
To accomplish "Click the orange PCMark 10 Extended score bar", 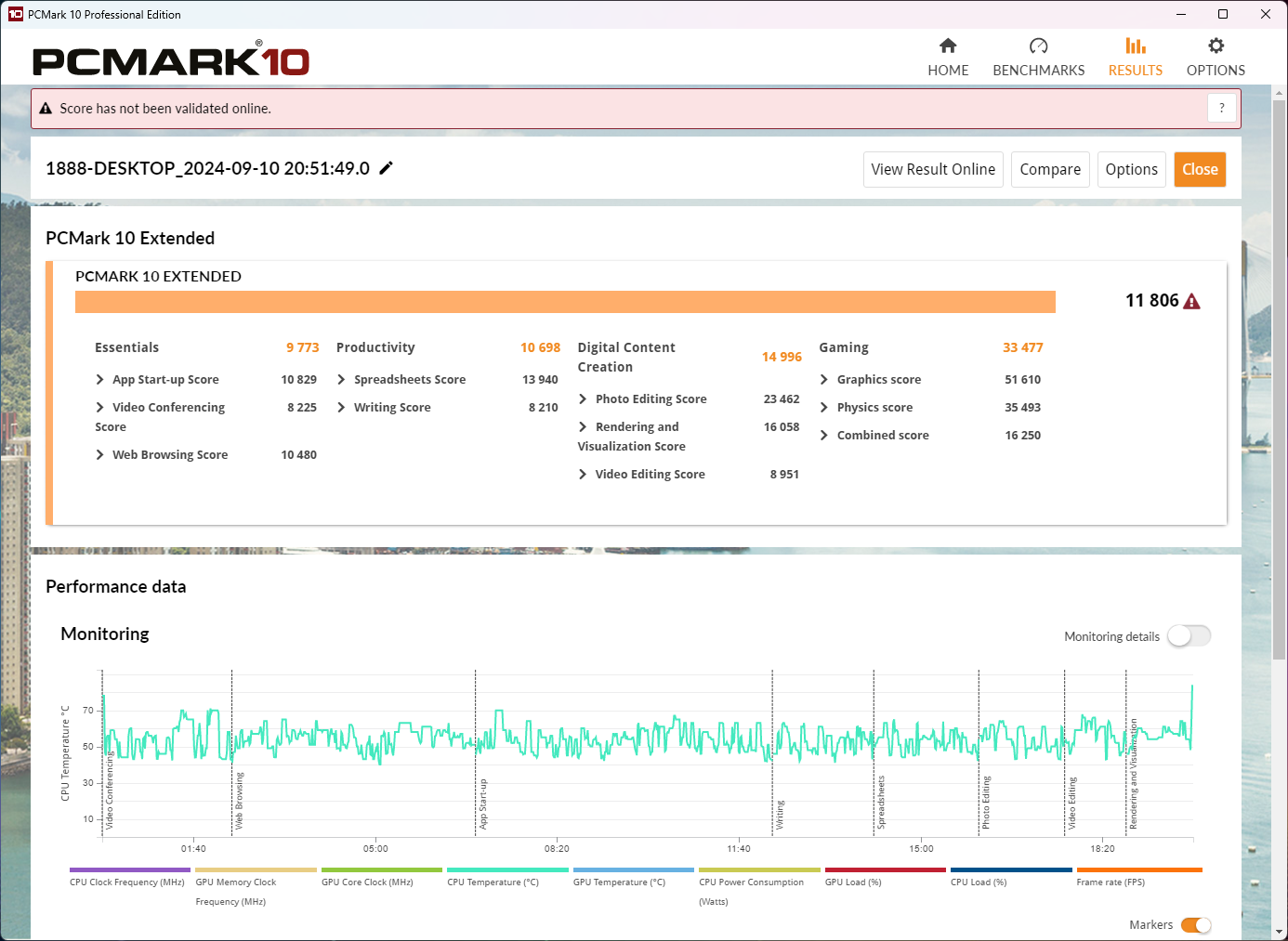I will click(x=565, y=302).
